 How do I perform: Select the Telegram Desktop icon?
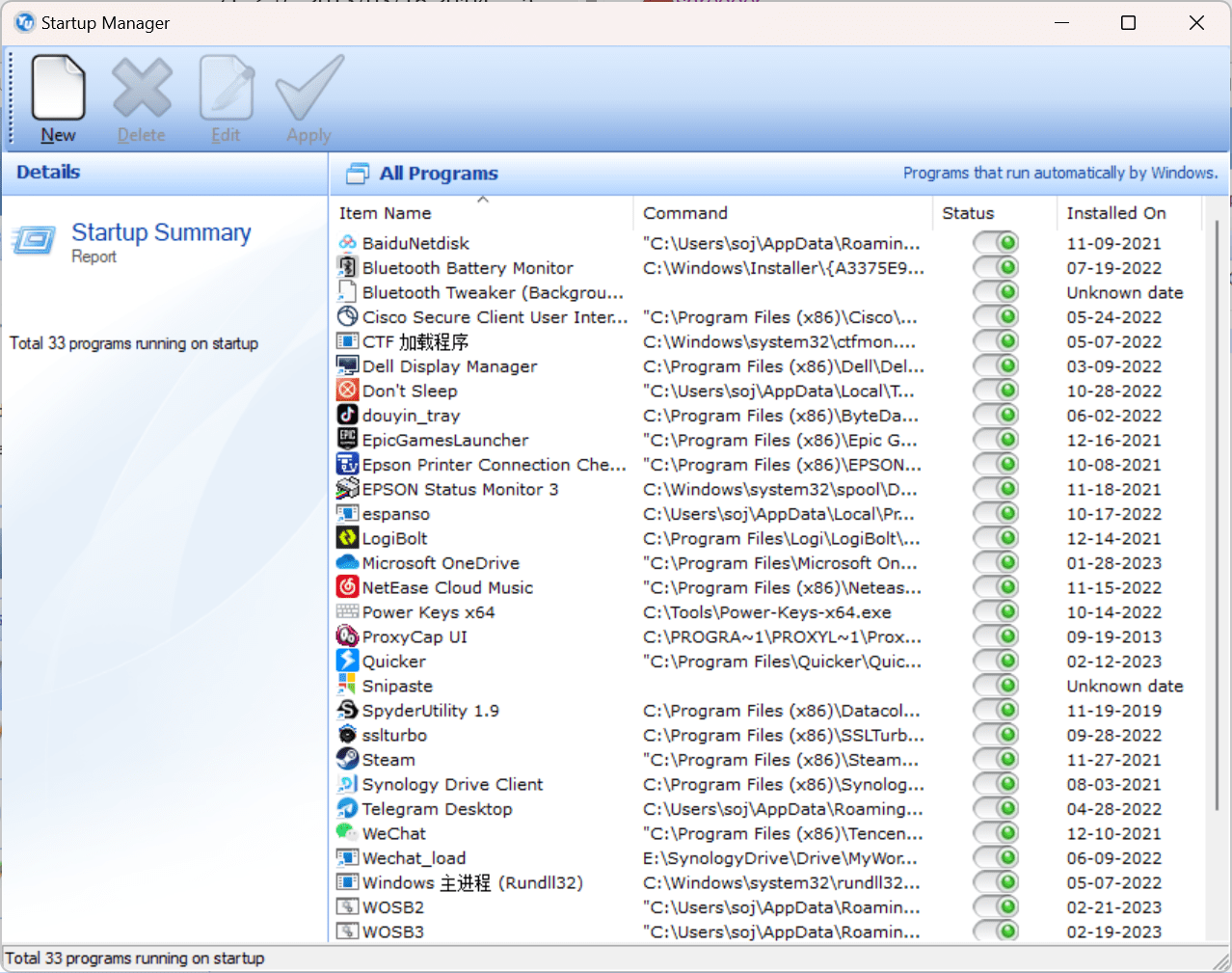pyautogui.click(x=347, y=808)
